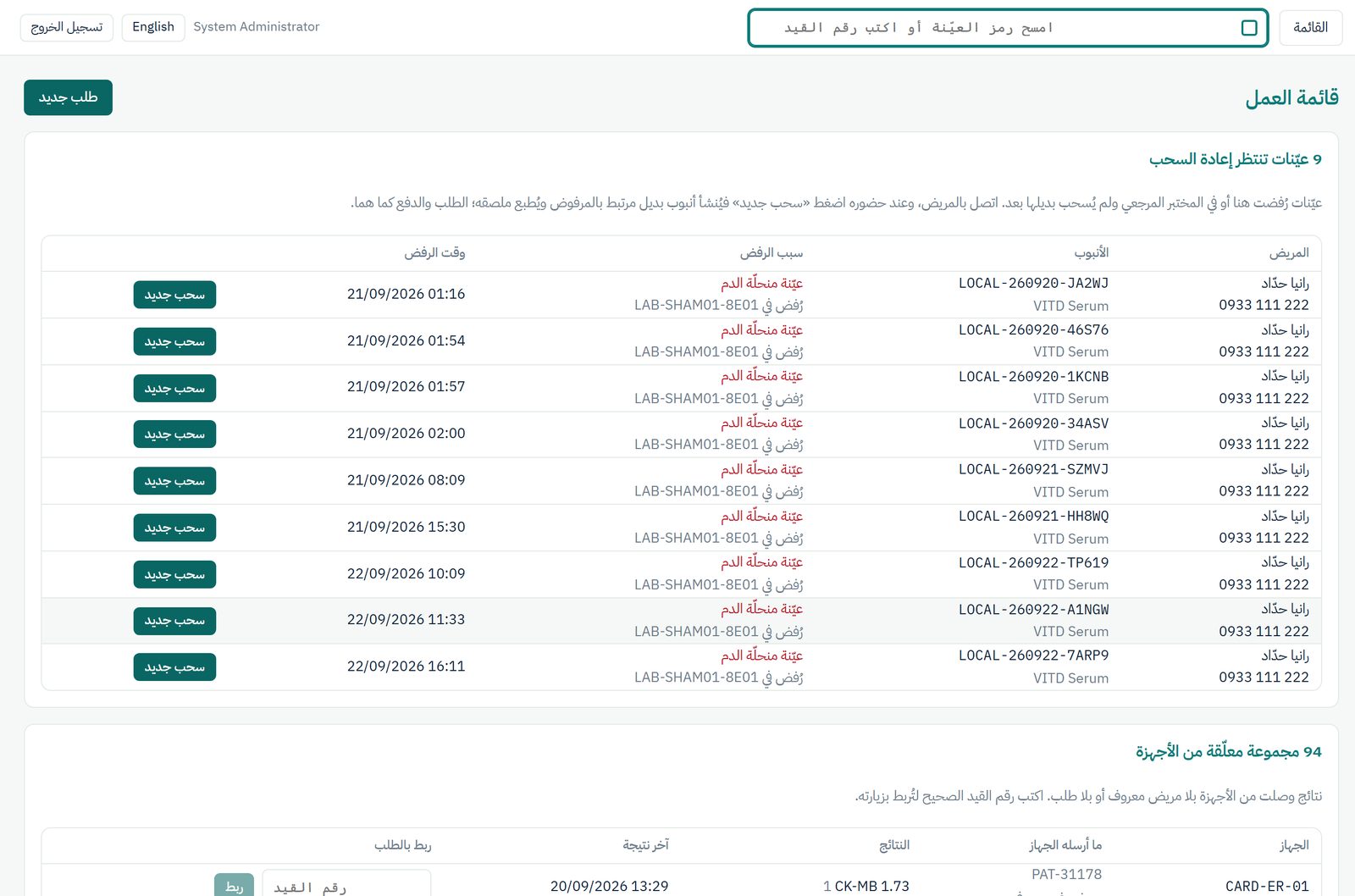This screenshot has width=1355, height=896.
Task: Click the وقت الرفض column header
Action: 434,253
